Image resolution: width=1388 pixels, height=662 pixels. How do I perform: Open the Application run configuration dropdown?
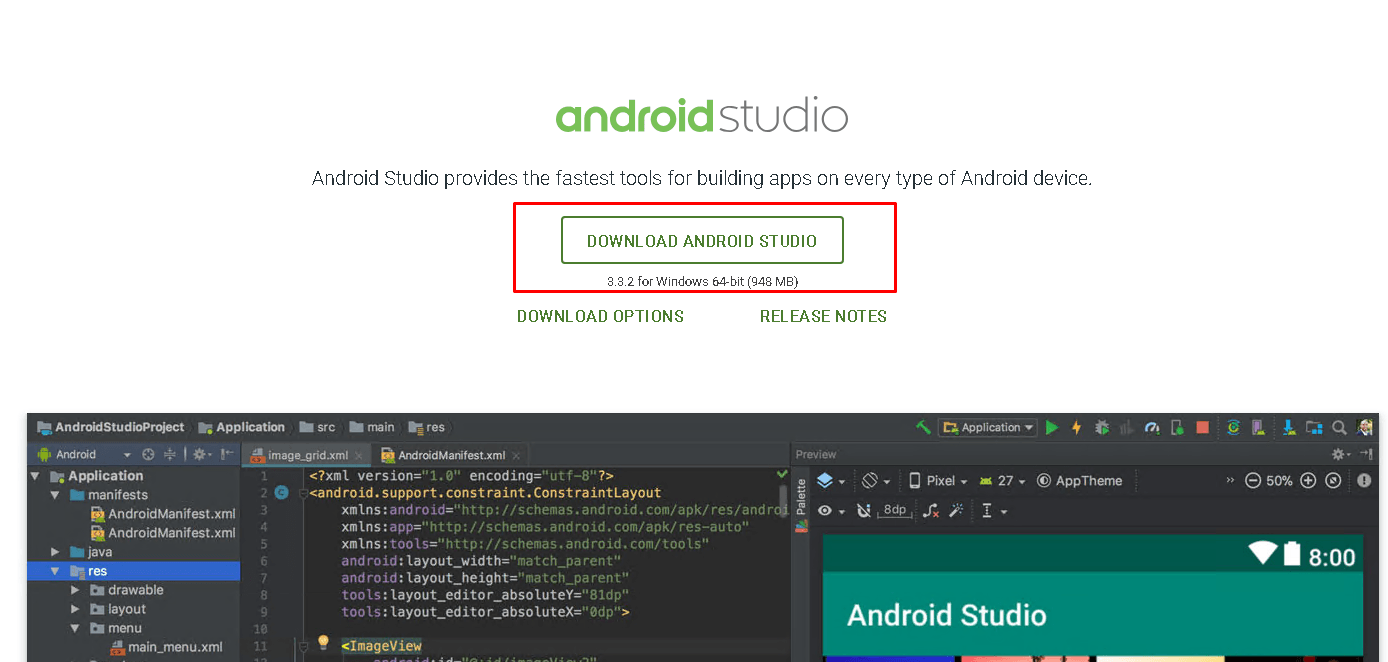coord(988,427)
